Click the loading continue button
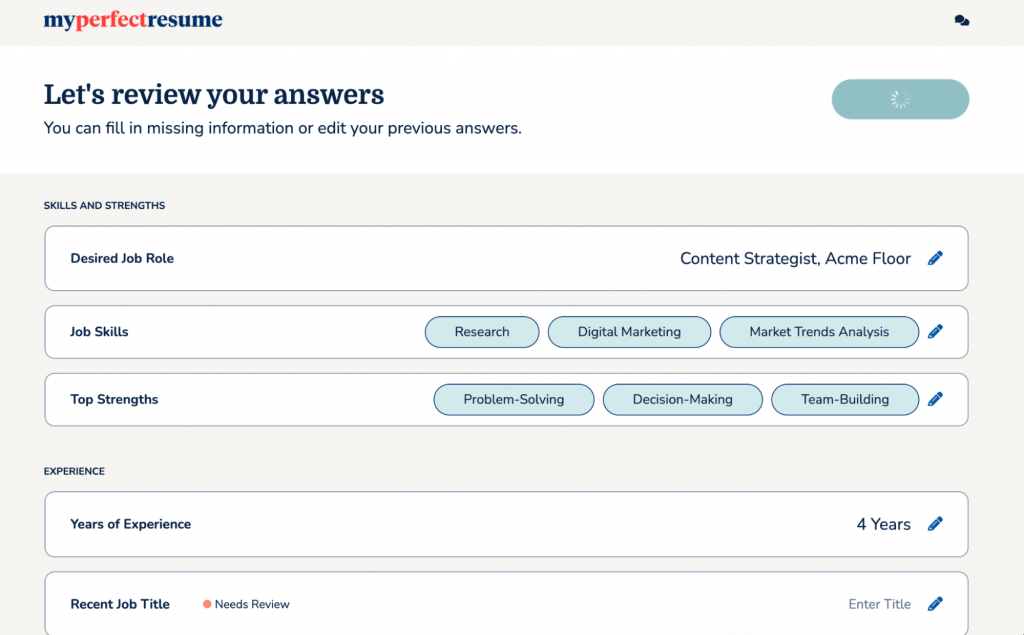The image size is (1024, 635). 900,100
